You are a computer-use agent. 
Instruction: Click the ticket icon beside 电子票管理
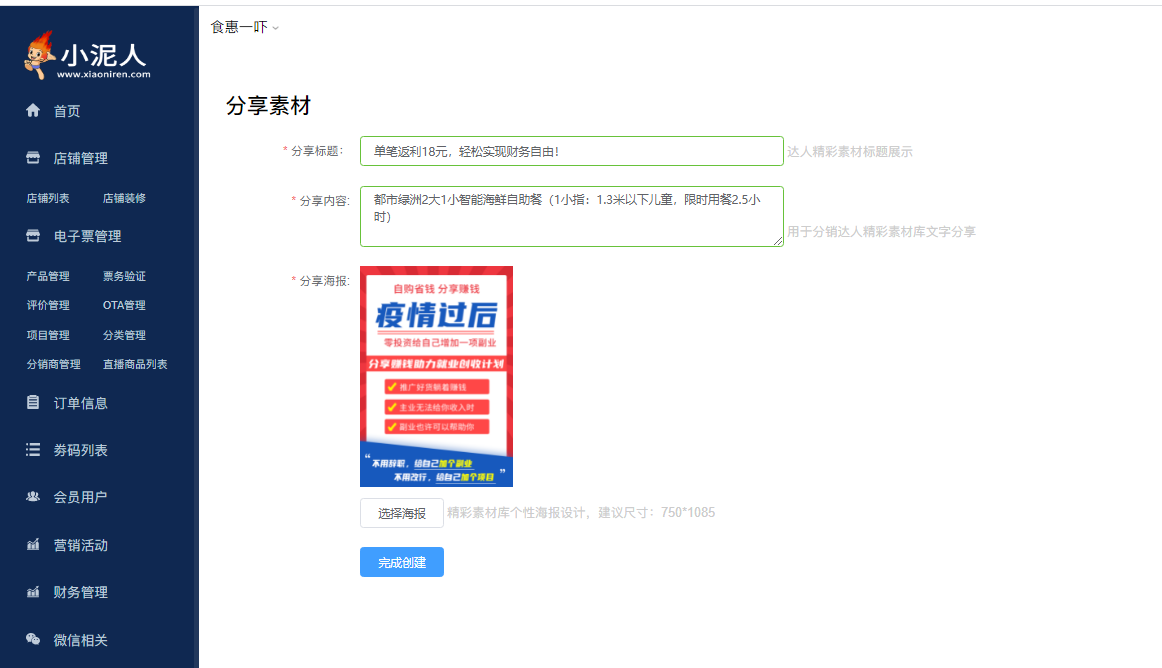[x=33, y=236]
